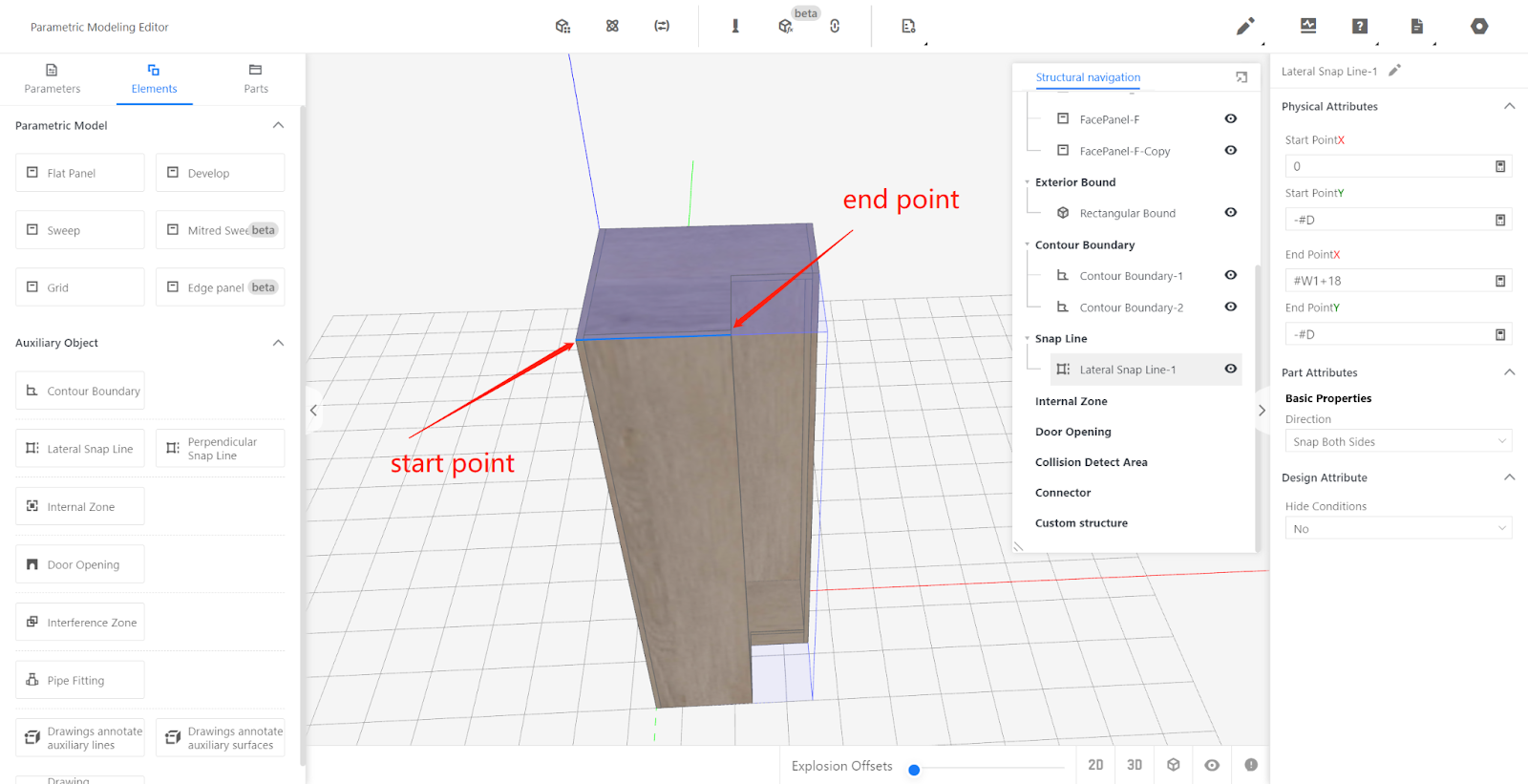Hide FacePanel-F using its eye icon
The width and height of the screenshot is (1528, 784).
[x=1231, y=119]
